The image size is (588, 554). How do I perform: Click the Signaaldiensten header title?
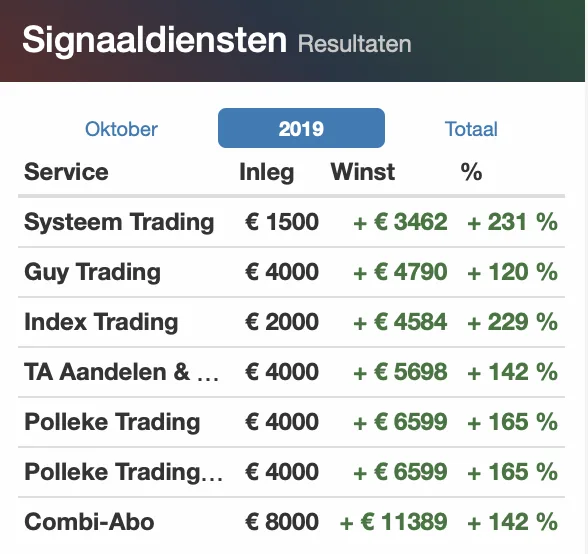tap(154, 41)
